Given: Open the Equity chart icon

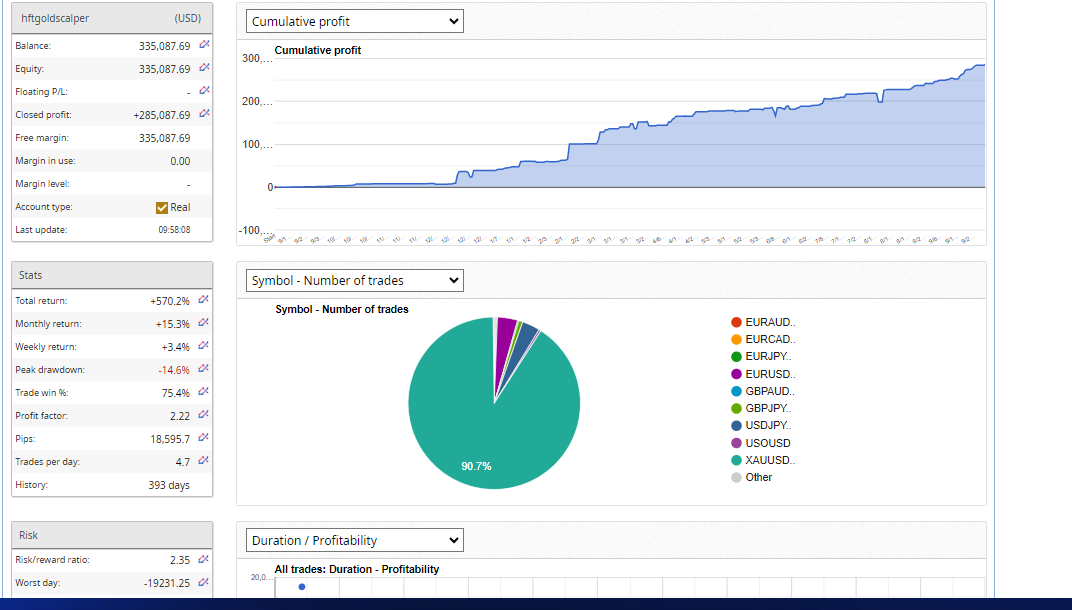Looking at the screenshot, I should tap(204, 68).
